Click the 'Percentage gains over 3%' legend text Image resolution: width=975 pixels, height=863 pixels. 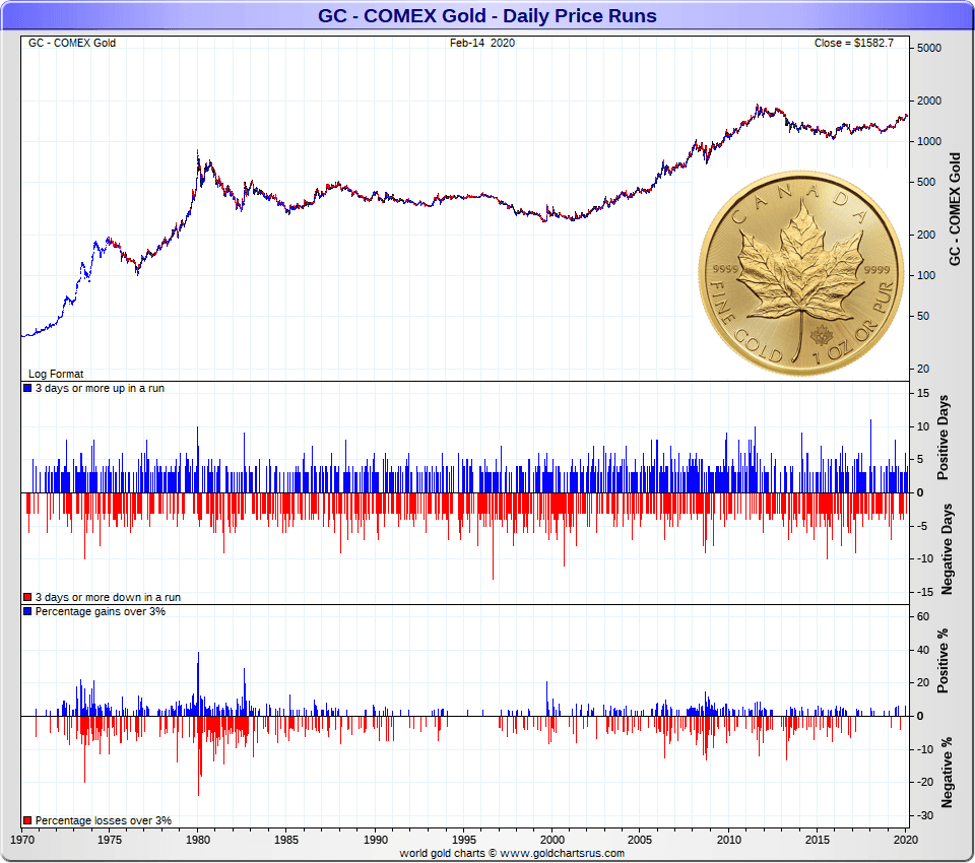pyautogui.click(x=100, y=611)
